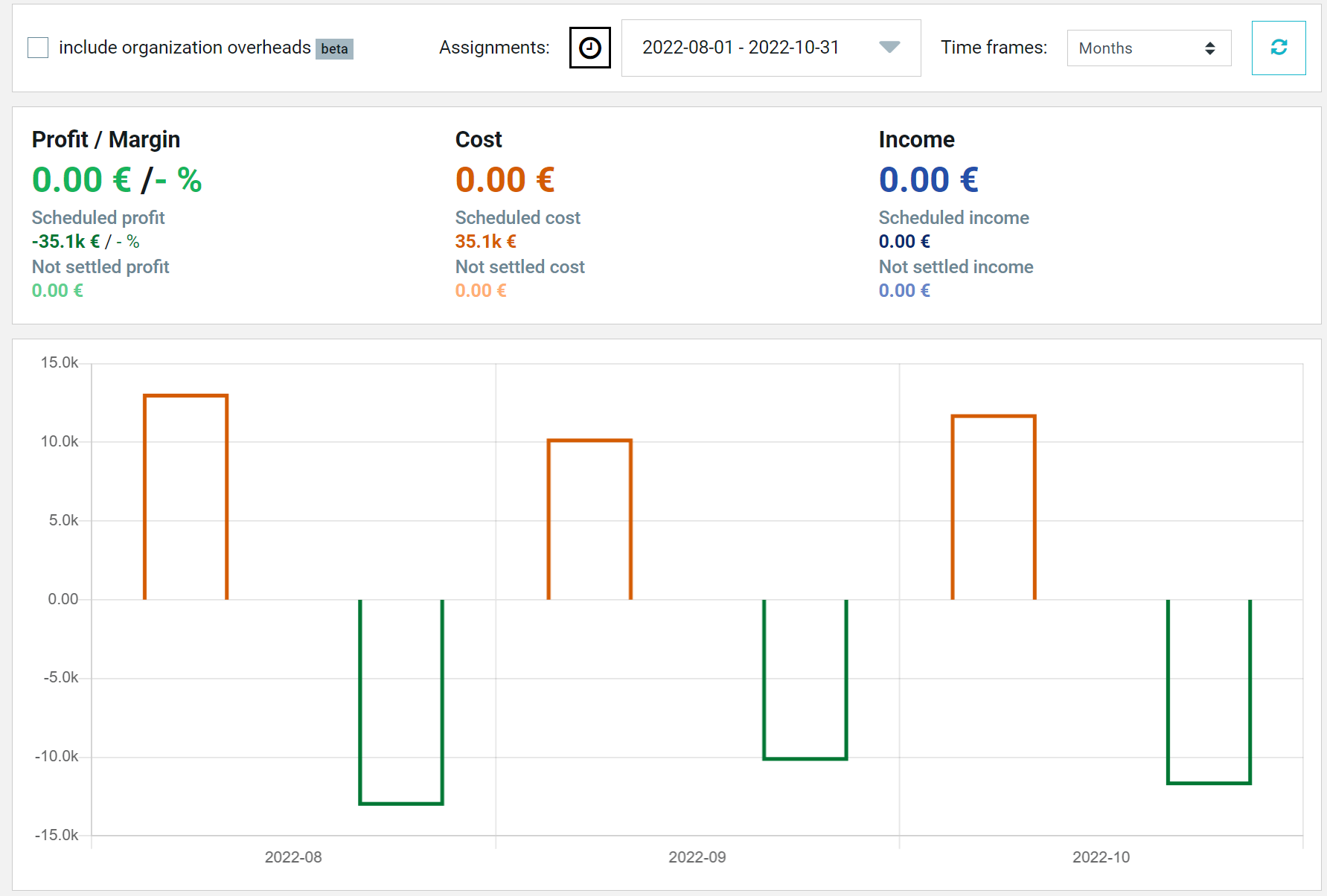Enable include organization overheads checkbox
This screenshot has height=896, width=1327.
point(38,48)
